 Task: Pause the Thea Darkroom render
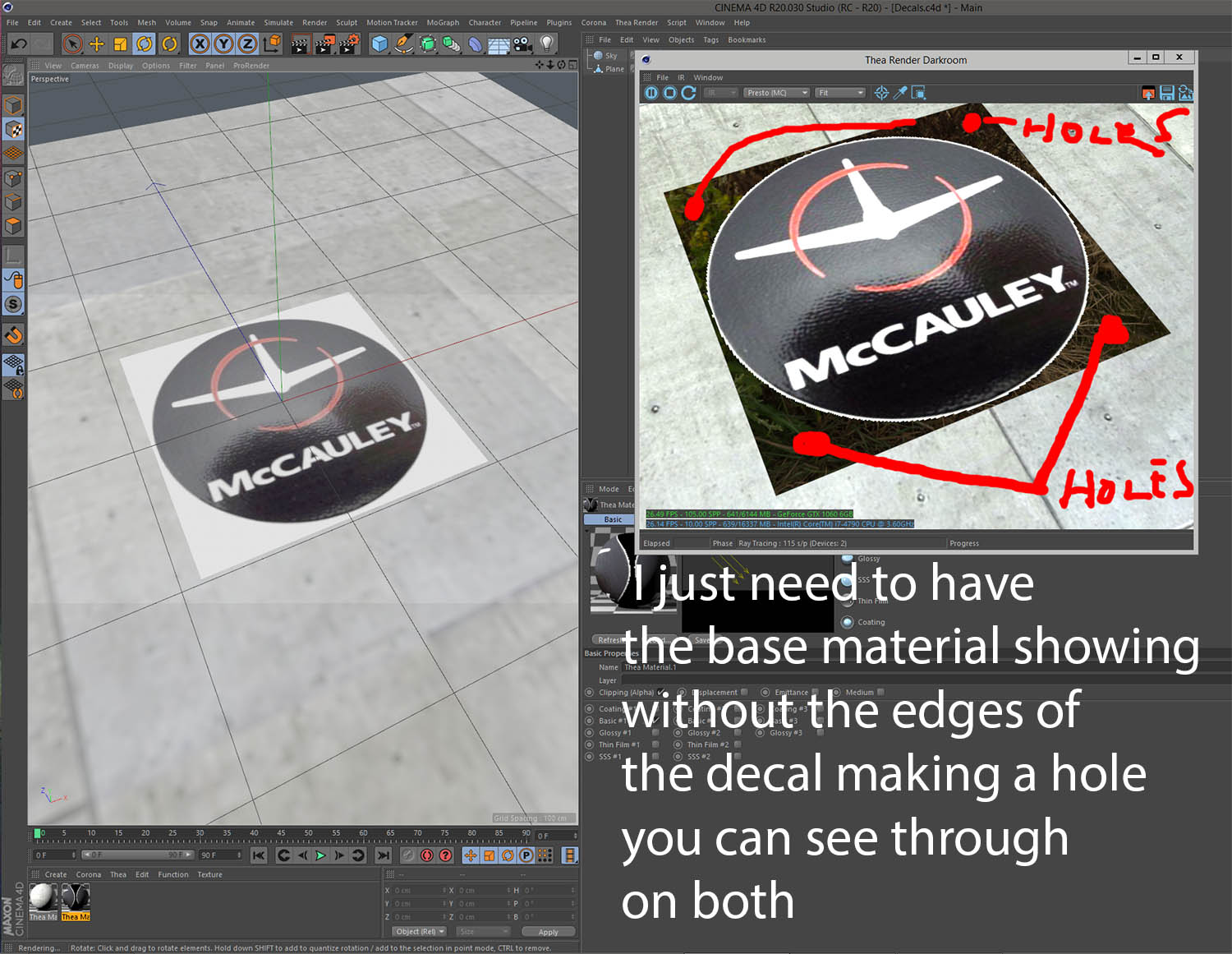(651, 93)
